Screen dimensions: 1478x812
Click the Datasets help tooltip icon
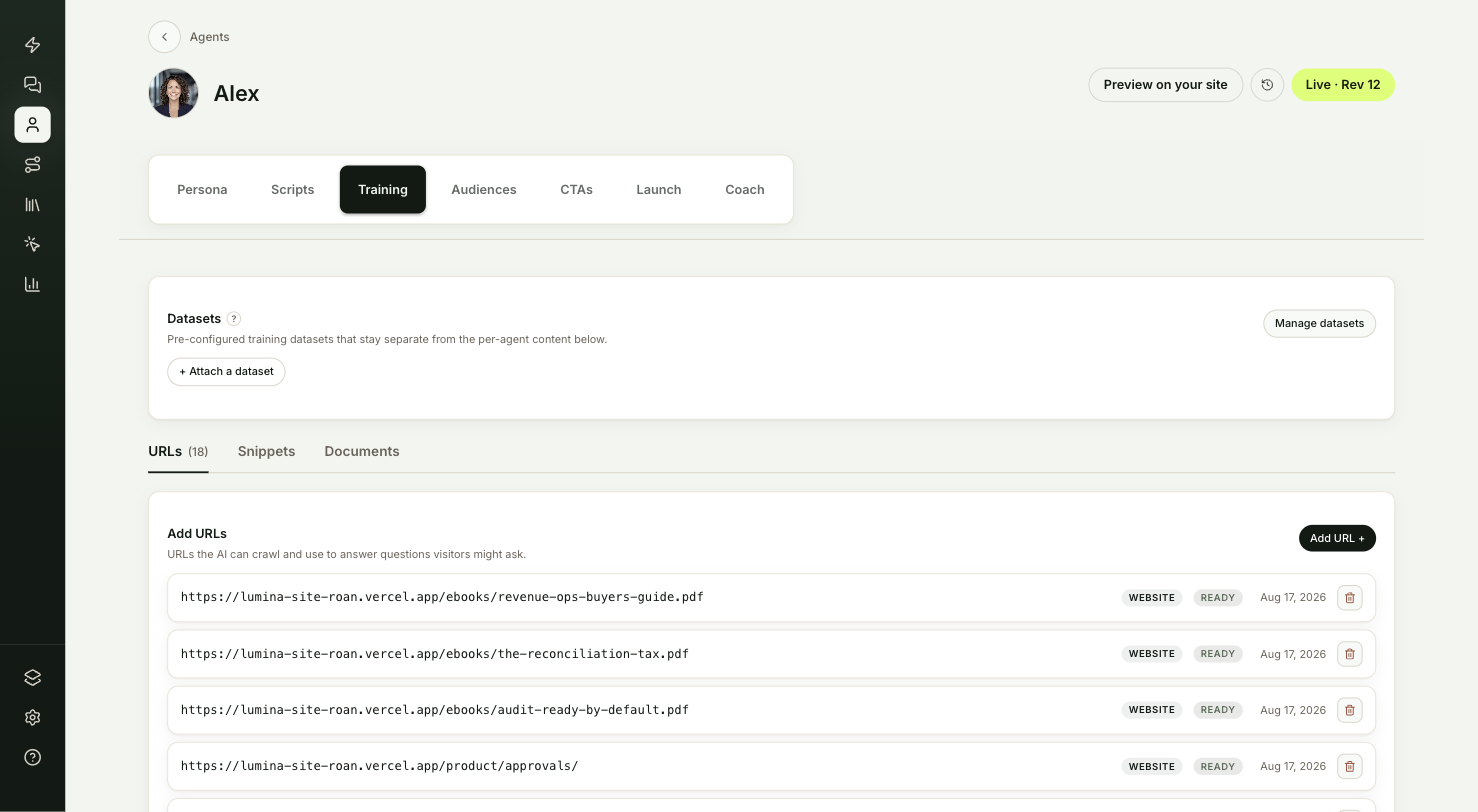coord(234,319)
